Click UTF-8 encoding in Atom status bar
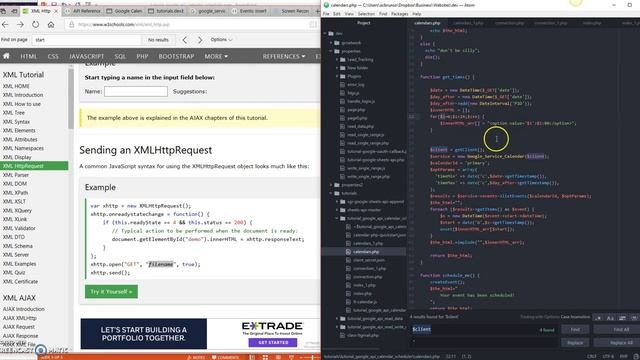This screenshot has height=360, width=640. pyautogui.click(x=608, y=356)
